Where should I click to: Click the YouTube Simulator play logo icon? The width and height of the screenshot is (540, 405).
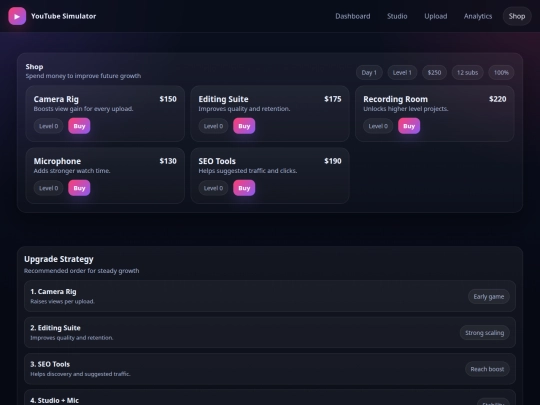[x=17, y=16]
